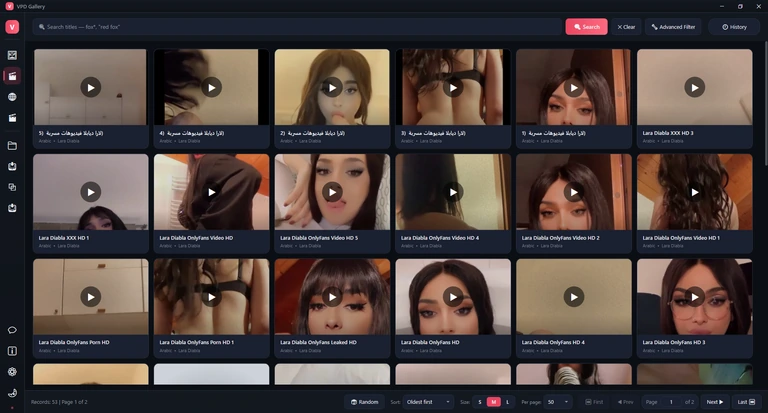Image resolution: width=768 pixels, height=413 pixels.
Task: Click the download icon just below the folder icon
Action: point(12,167)
